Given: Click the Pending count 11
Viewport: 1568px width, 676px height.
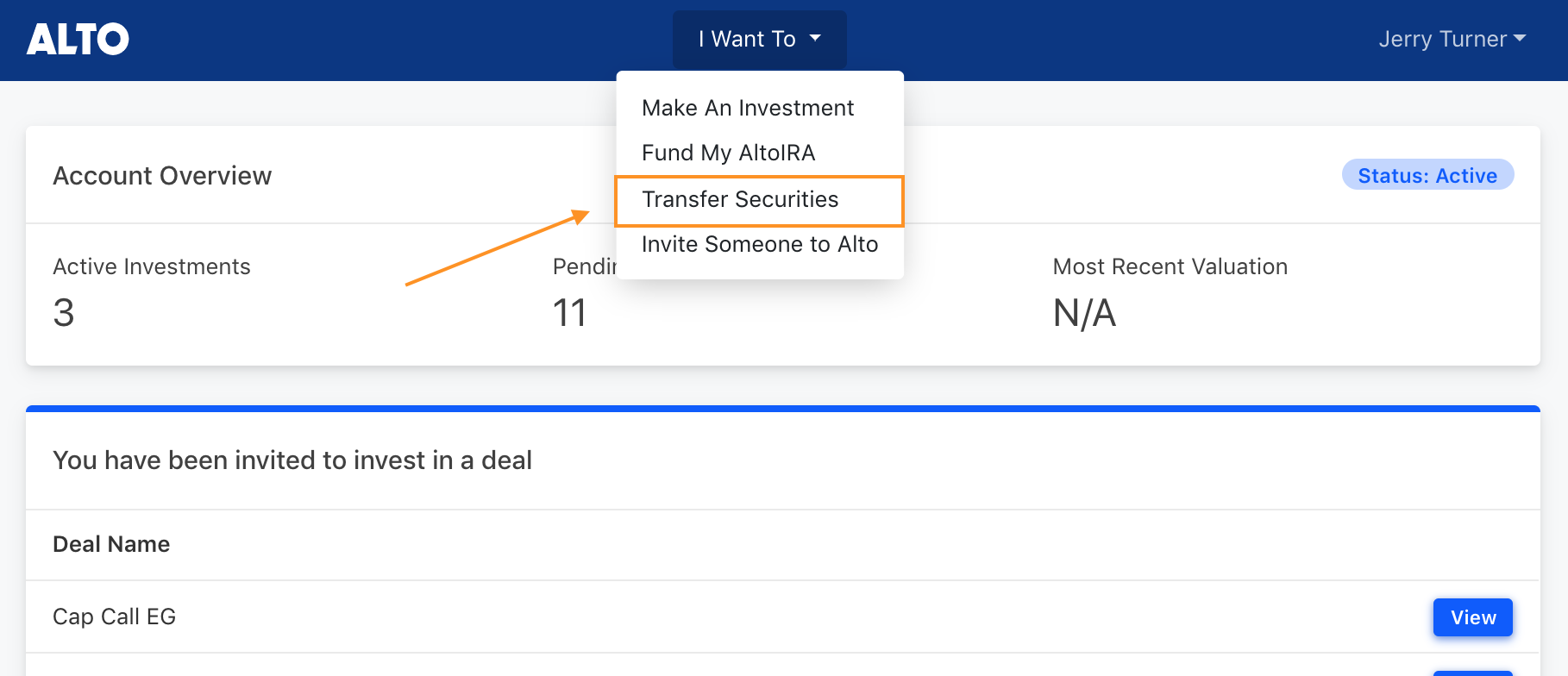Looking at the screenshot, I should tap(569, 313).
